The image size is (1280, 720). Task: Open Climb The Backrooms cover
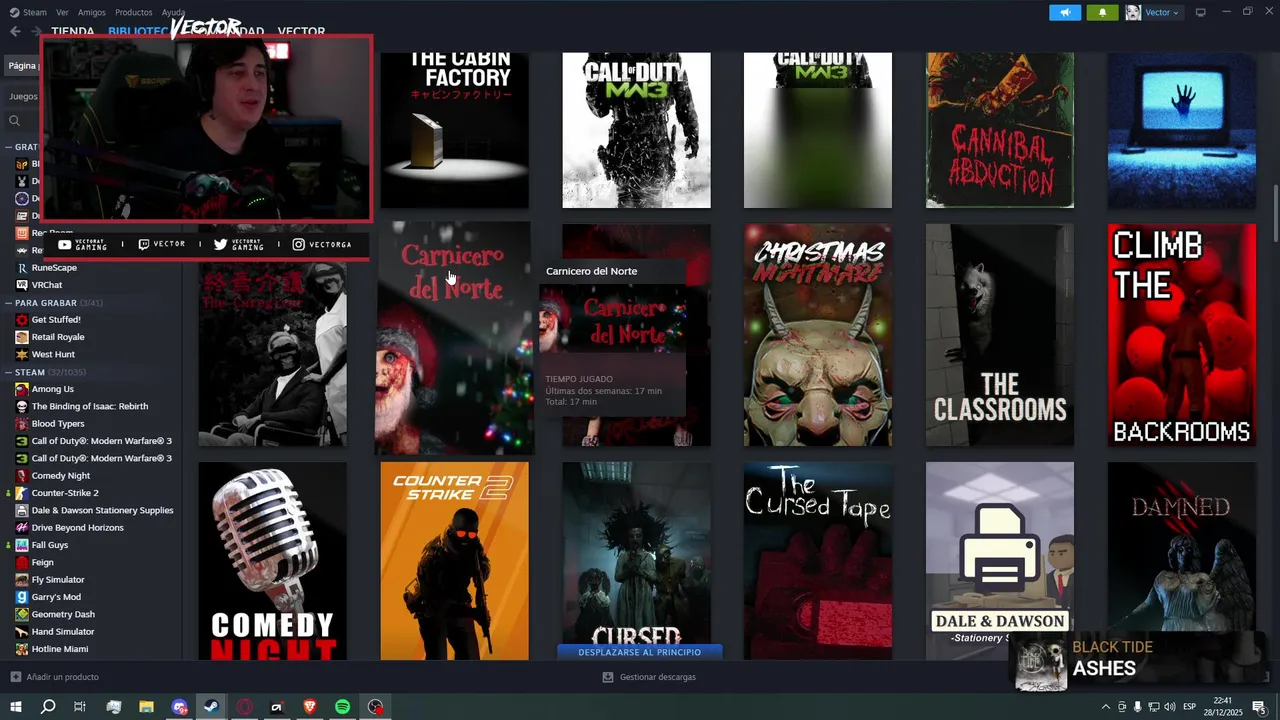click(x=1182, y=335)
